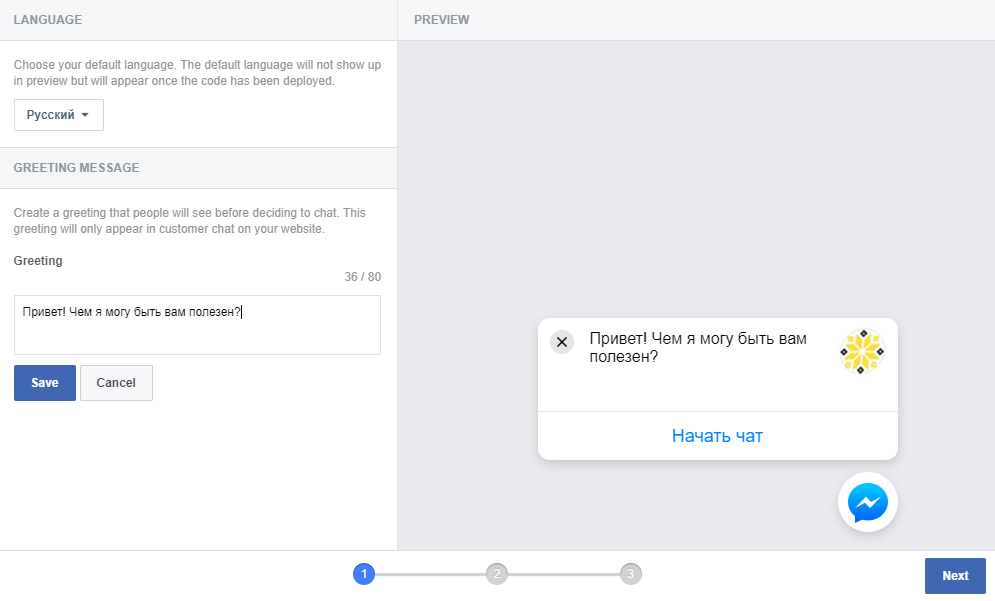Click the GREETING MESSAGE section header
Image resolution: width=995 pixels, height=601 pixels.
coord(76,168)
